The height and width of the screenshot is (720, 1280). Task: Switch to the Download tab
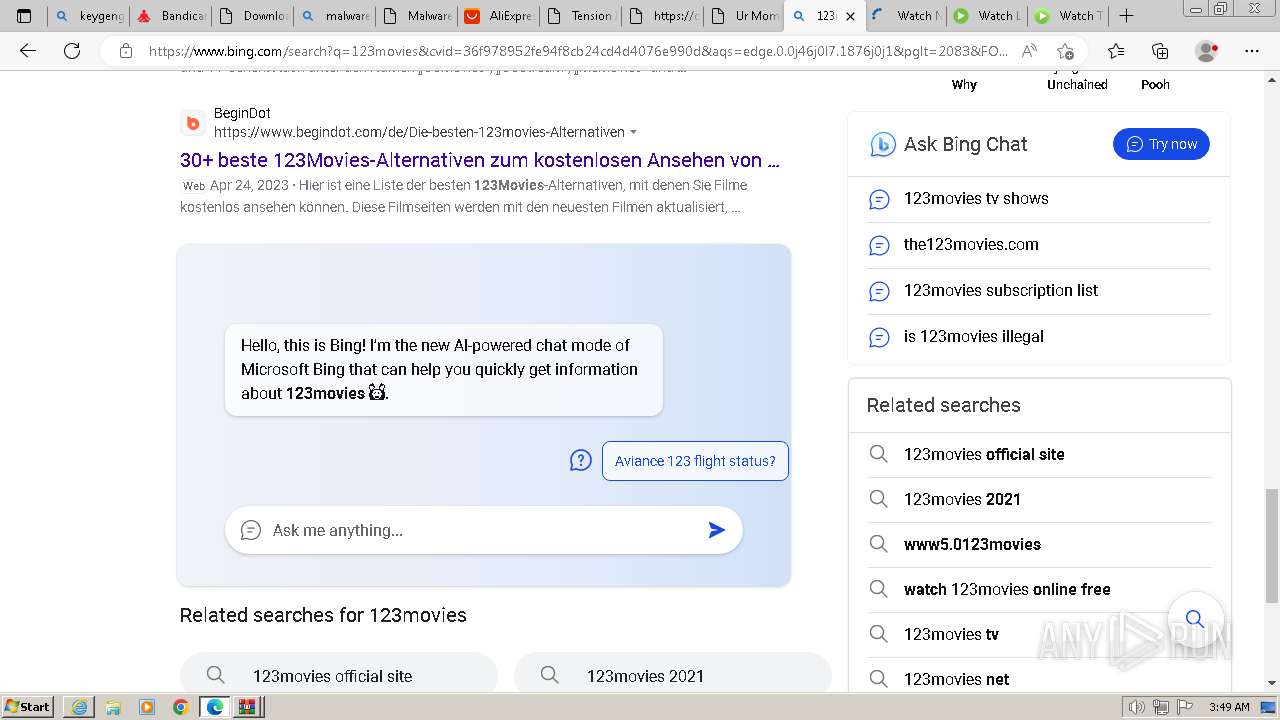point(253,16)
